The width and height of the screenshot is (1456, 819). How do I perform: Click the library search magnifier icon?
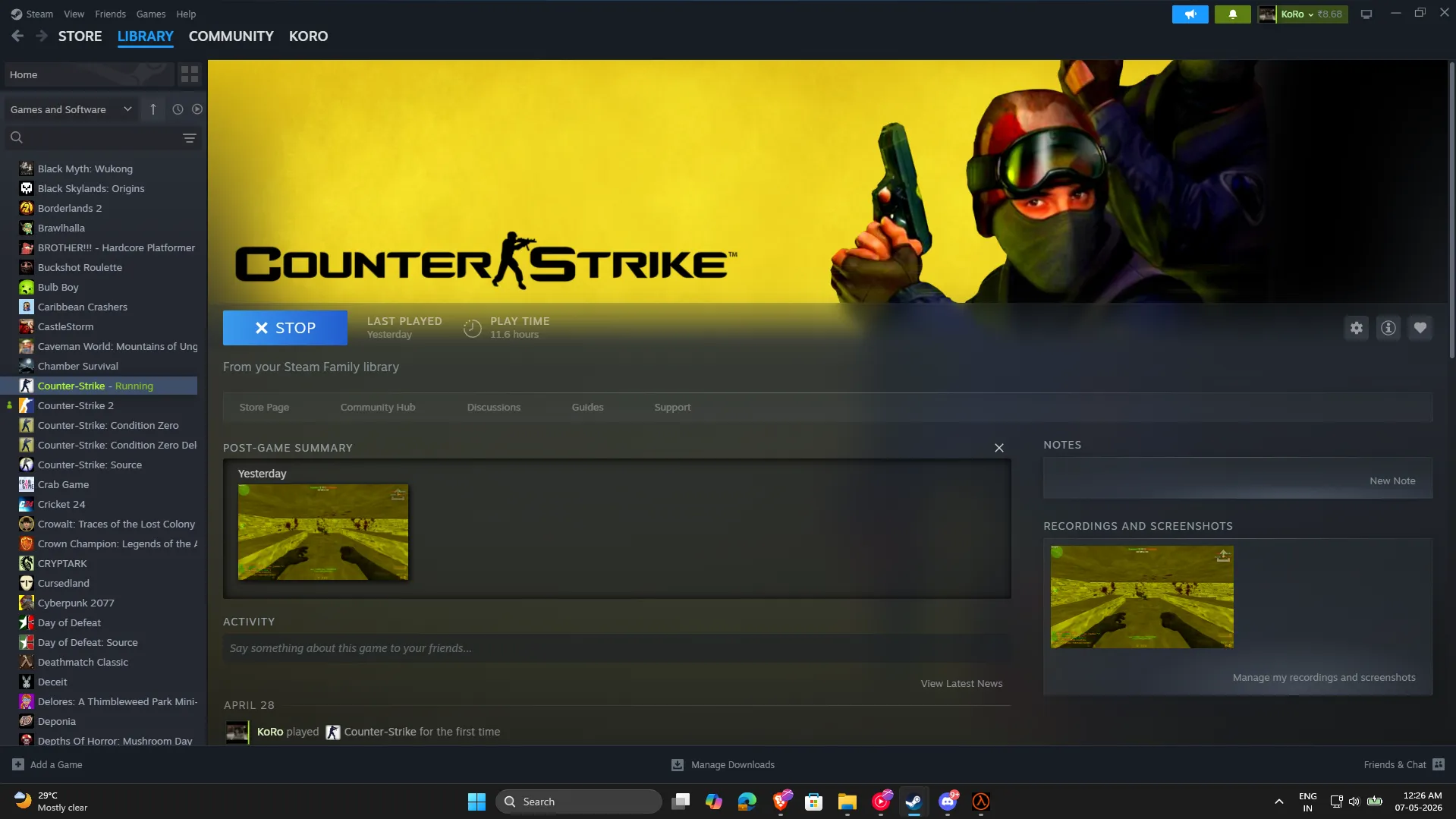(17, 137)
